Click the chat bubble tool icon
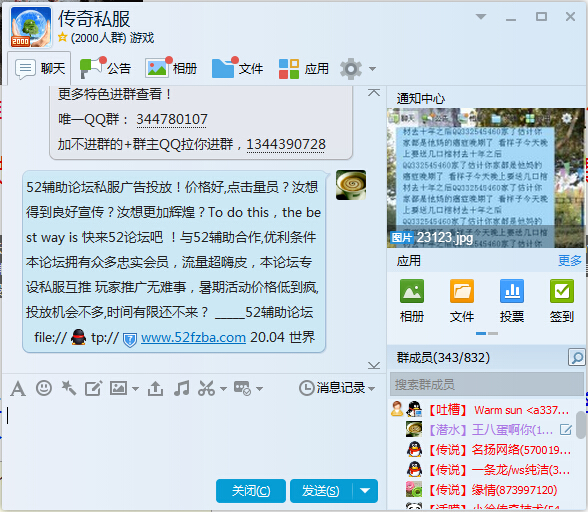Image resolution: width=588 pixels, height=512 pixels. [x=242, y=388]
